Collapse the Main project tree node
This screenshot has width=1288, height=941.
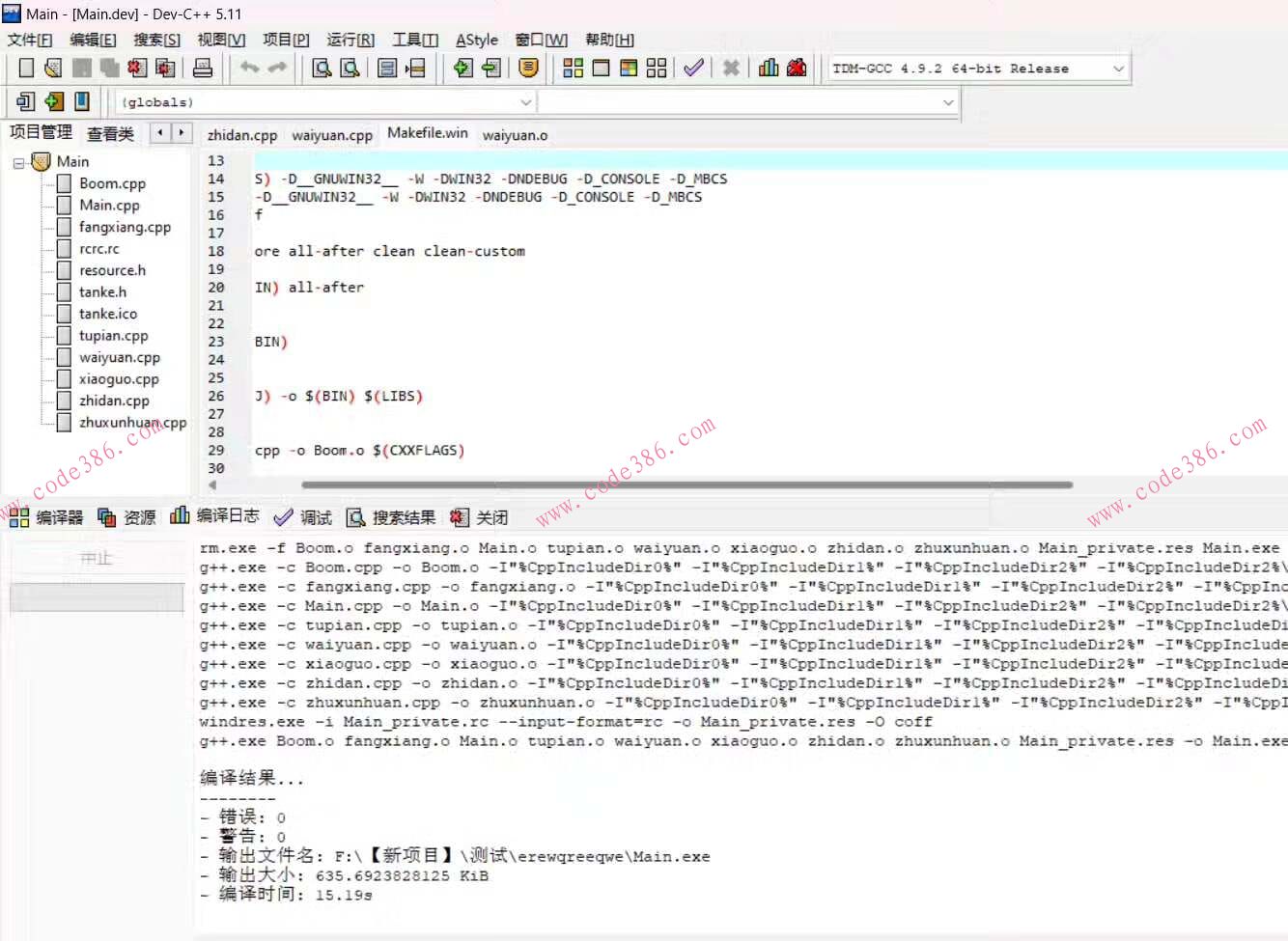tap(18, 163)
